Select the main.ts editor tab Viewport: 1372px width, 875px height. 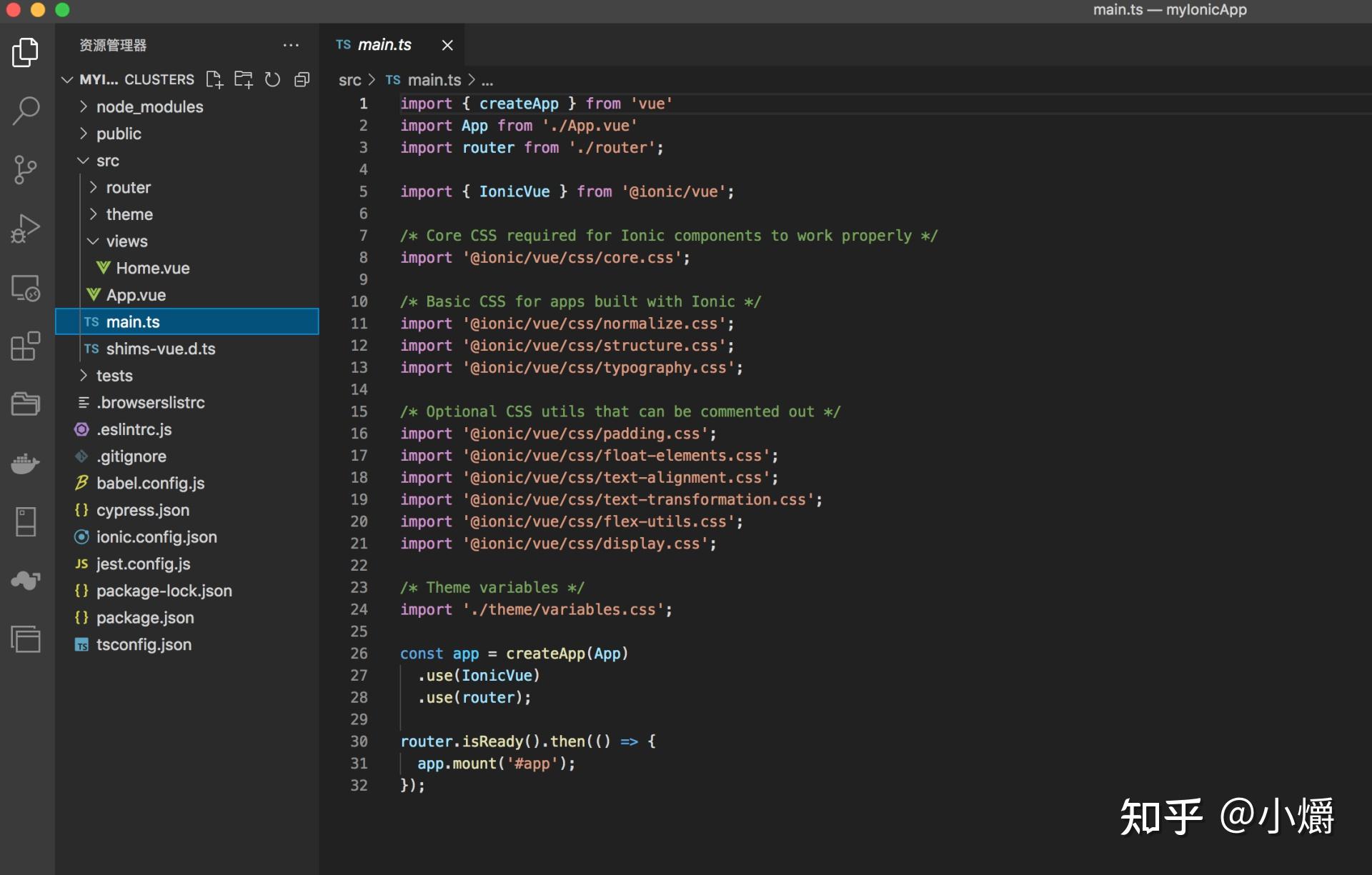(392, 45)
